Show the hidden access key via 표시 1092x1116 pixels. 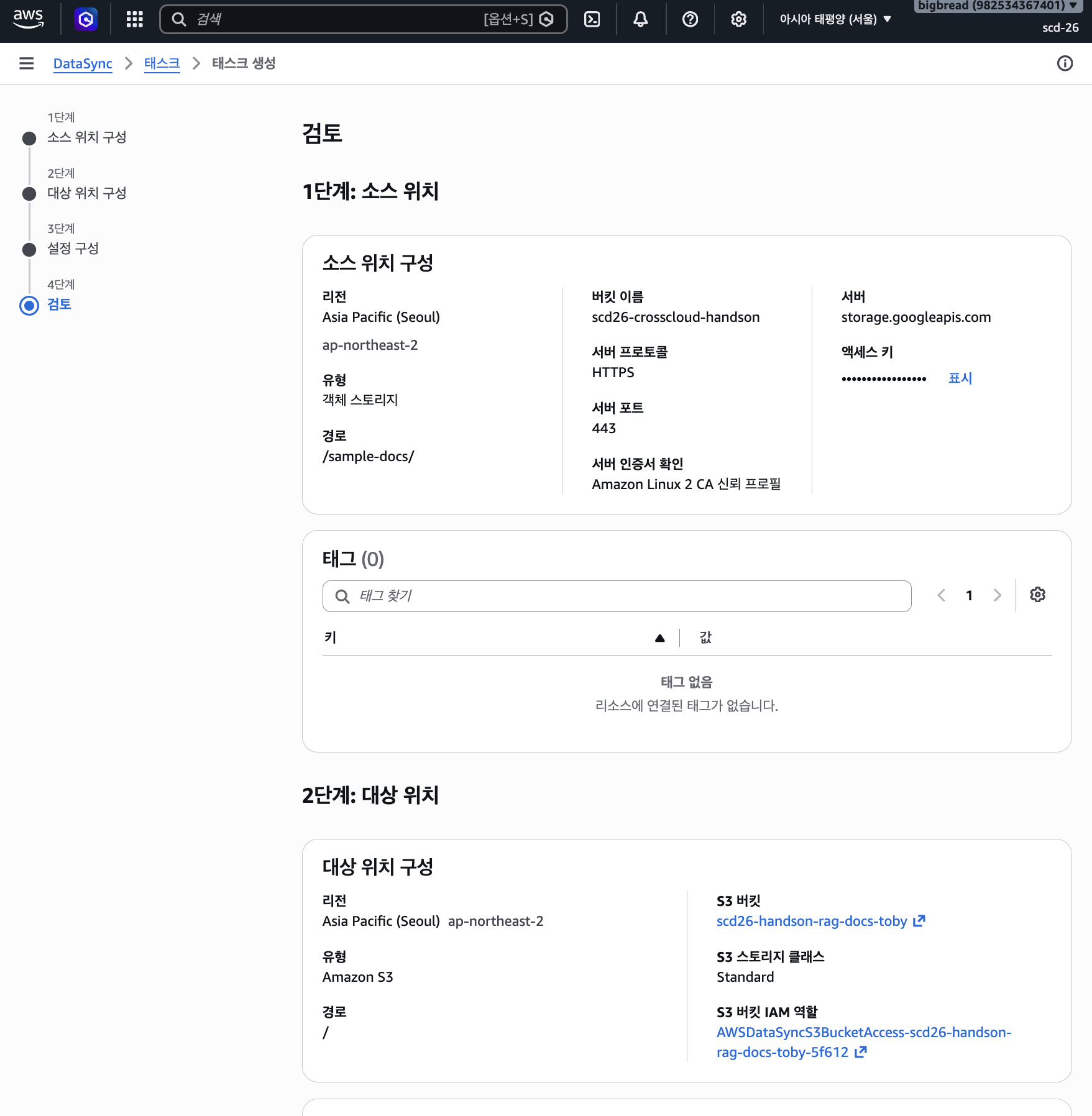click(x=960, y=378)
